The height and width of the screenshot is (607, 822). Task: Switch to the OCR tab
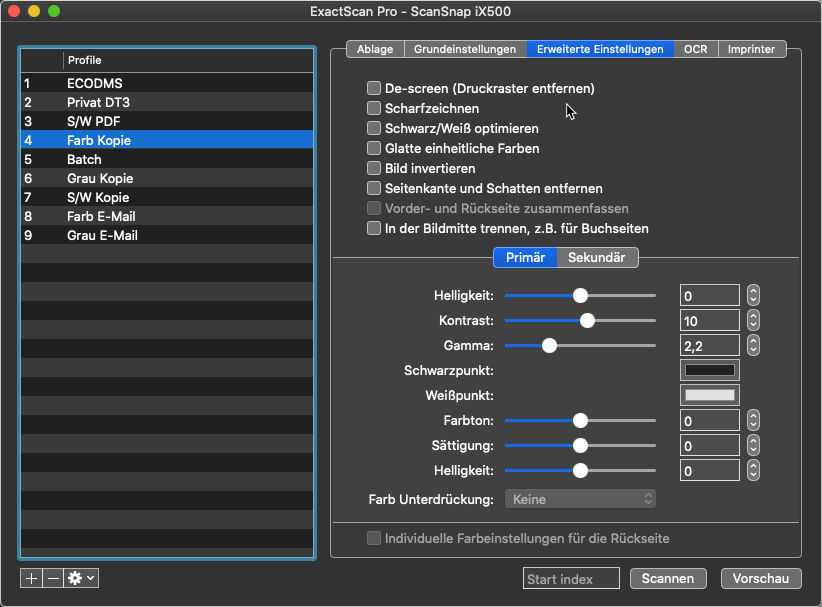pos(695,49)
